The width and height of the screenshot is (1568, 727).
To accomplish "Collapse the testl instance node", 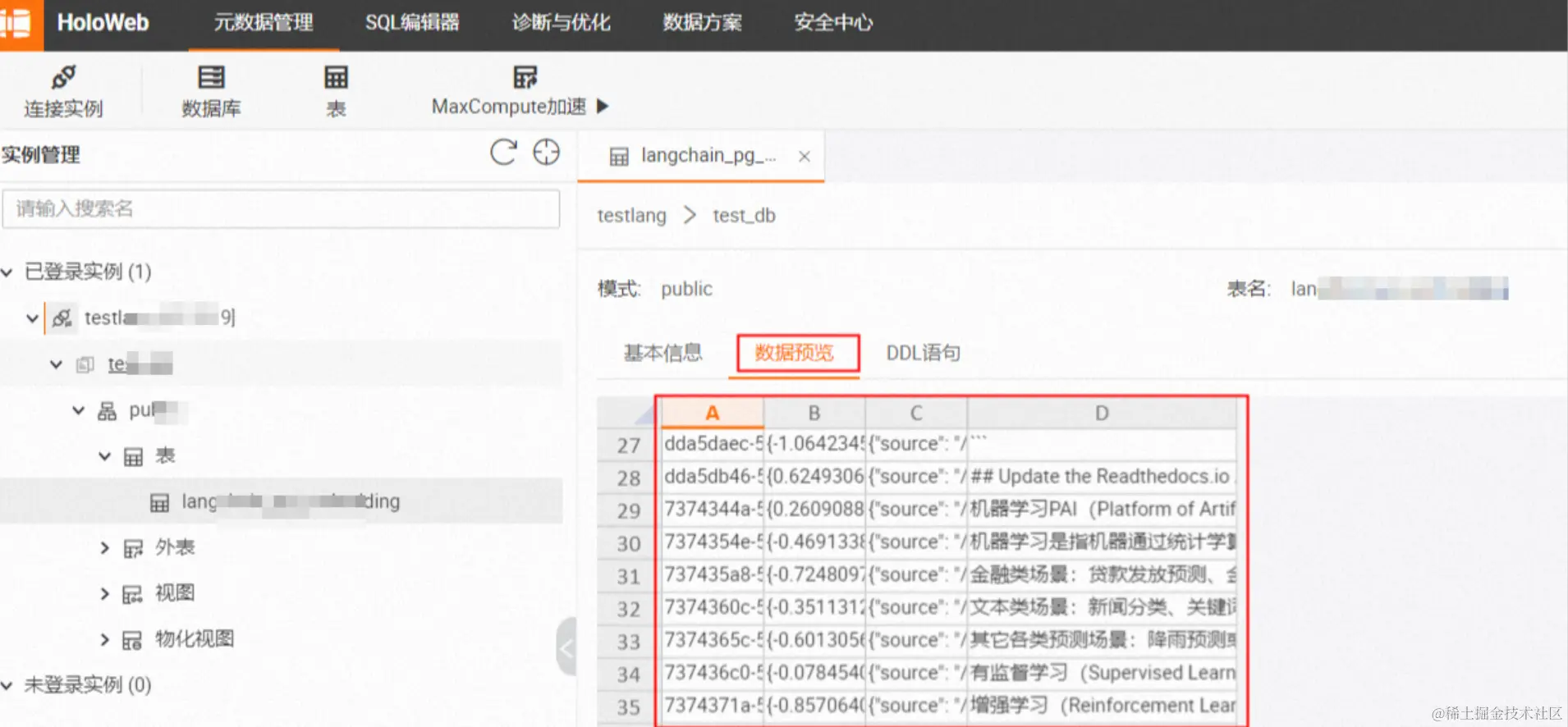I will tap(32, 318).
